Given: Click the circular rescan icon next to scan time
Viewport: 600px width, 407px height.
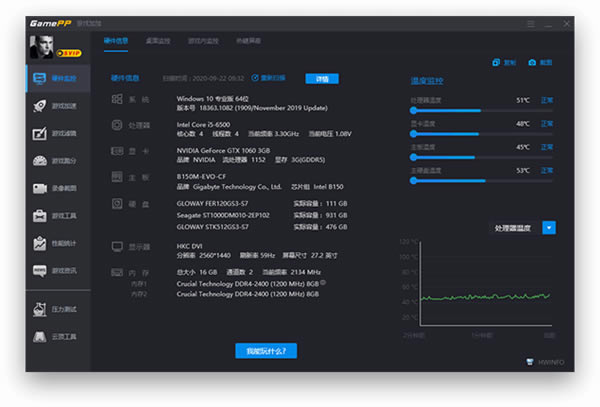Looking at the screenshot, I should 255,78.
